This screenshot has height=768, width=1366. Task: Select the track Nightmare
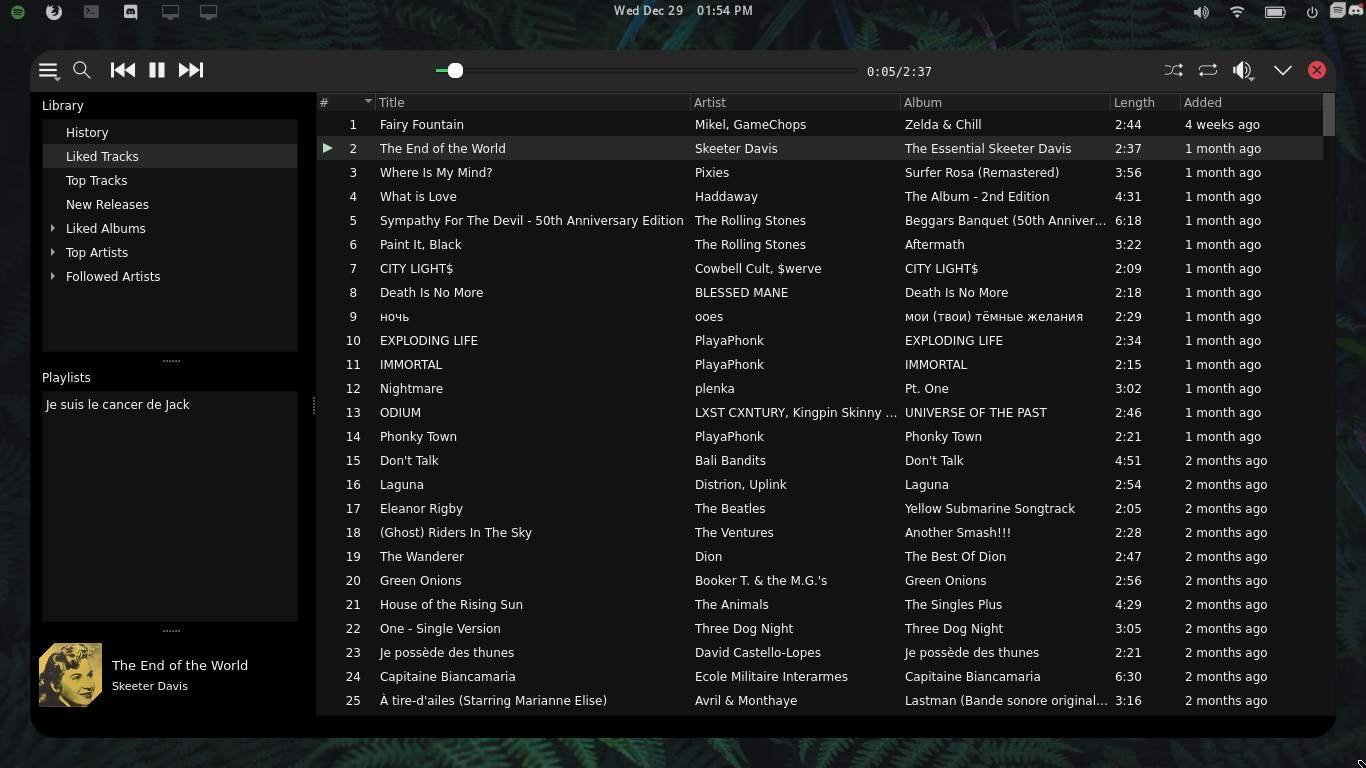[411, 389]
